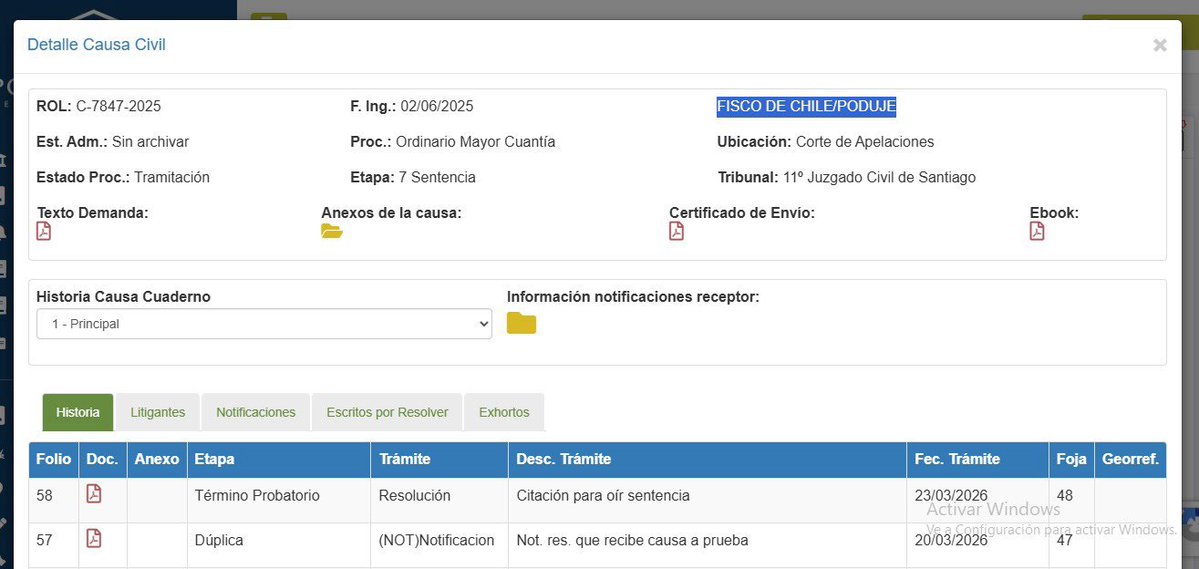Click the Folio column header
The width and height of the screenshot is (1199, 569).
point(54,460)
